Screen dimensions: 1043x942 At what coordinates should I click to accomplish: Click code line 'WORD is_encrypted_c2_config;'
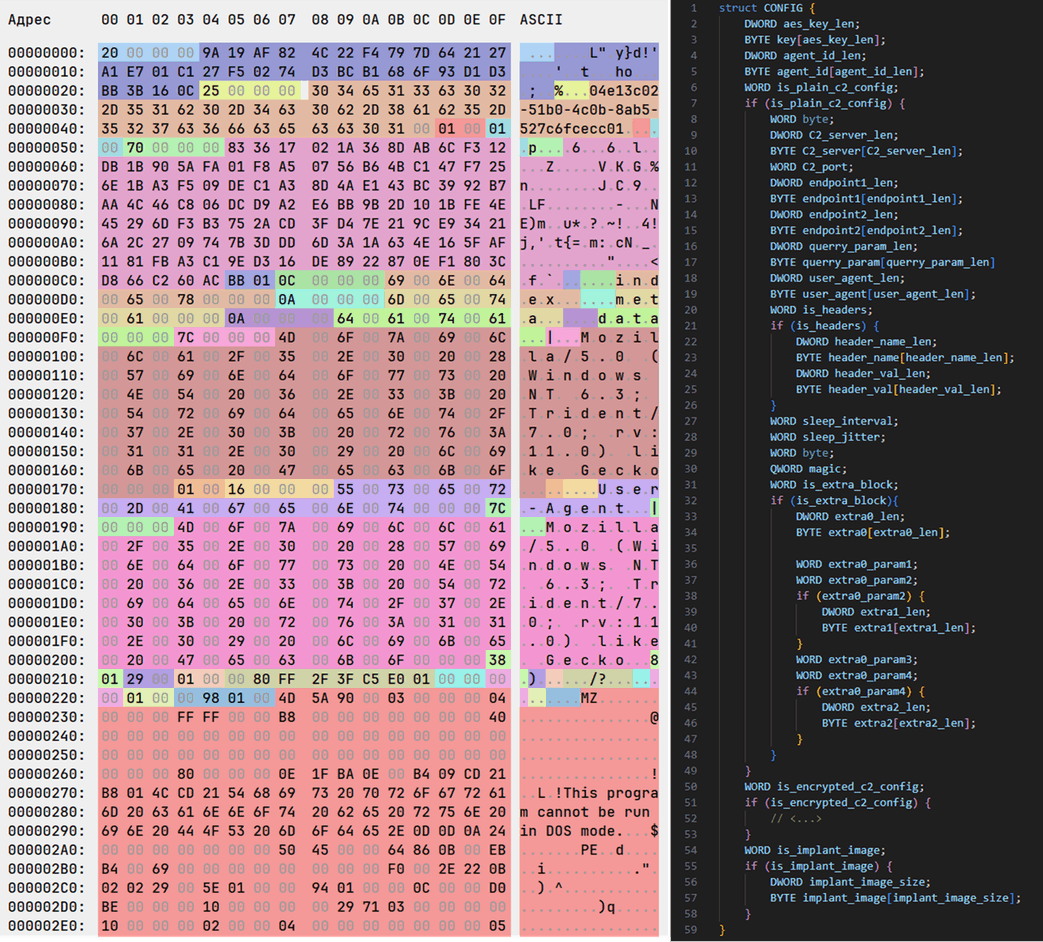point(833,787)
